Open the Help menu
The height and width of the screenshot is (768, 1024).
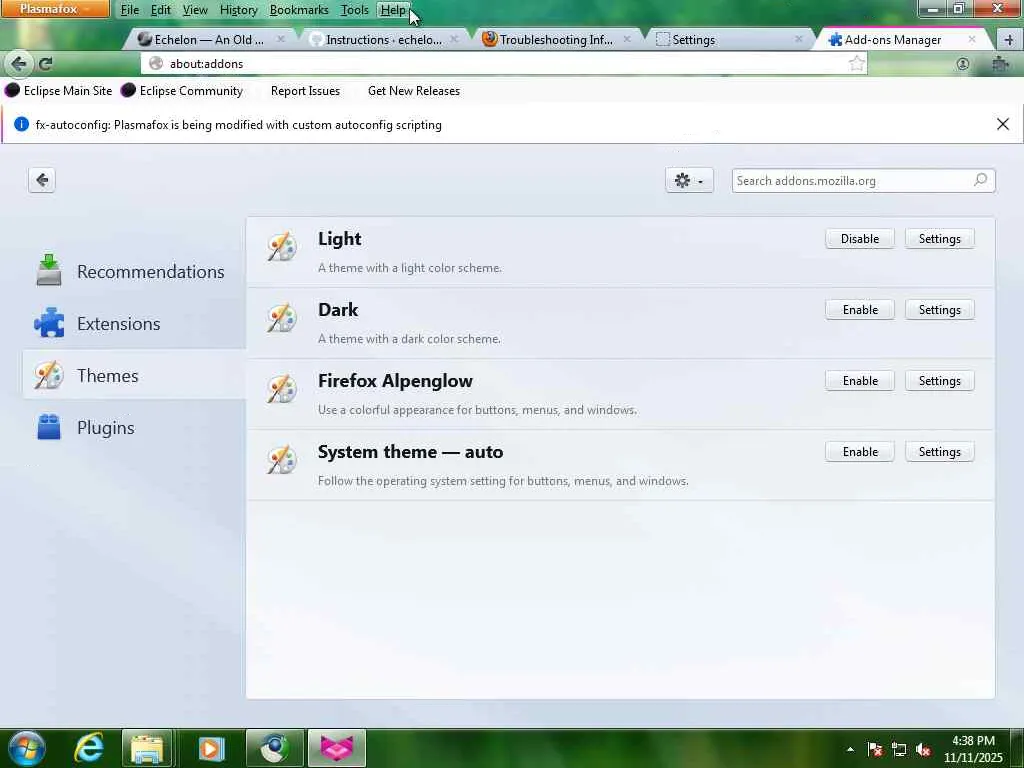click(x=393, y=10)
